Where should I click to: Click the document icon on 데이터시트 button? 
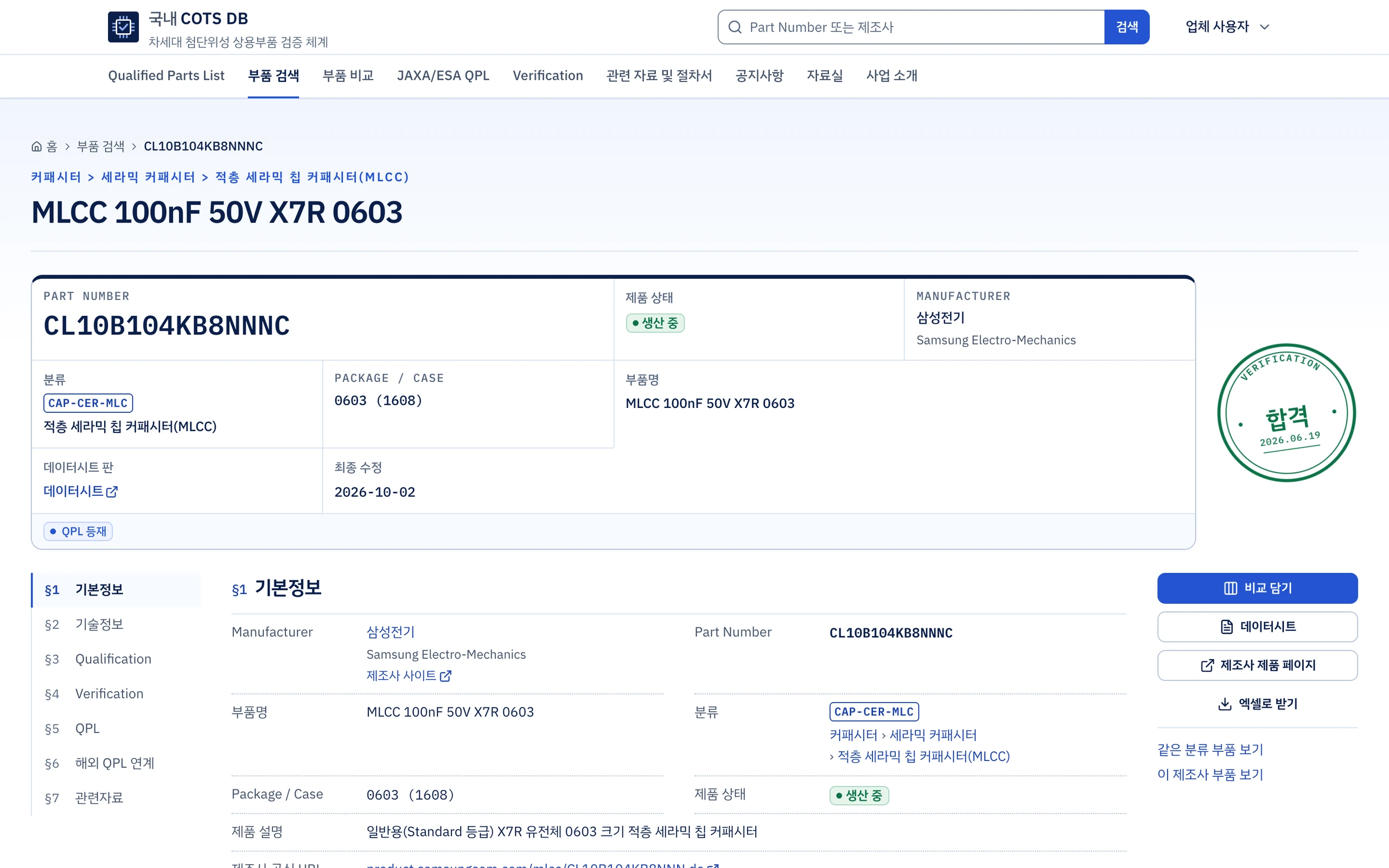tap(1227, 627)
